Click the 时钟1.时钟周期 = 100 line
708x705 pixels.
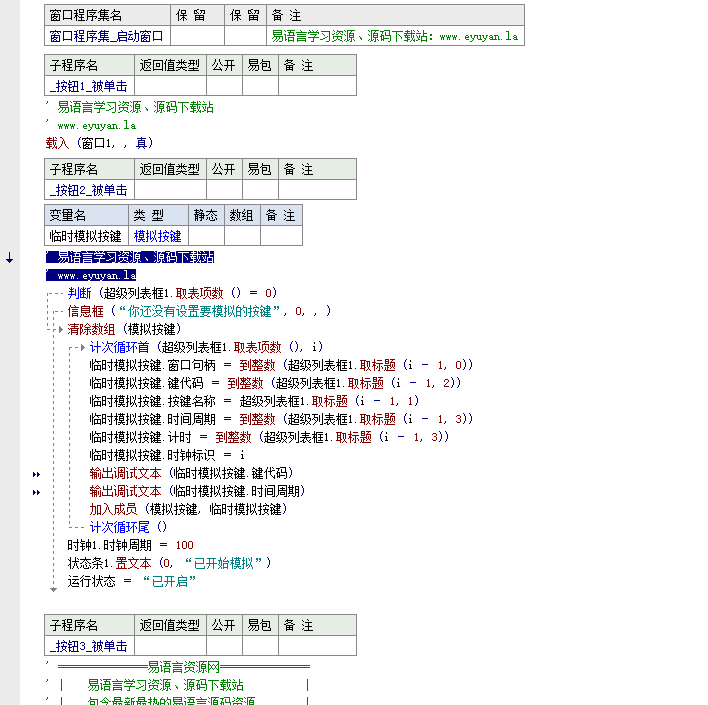[130, 545]
